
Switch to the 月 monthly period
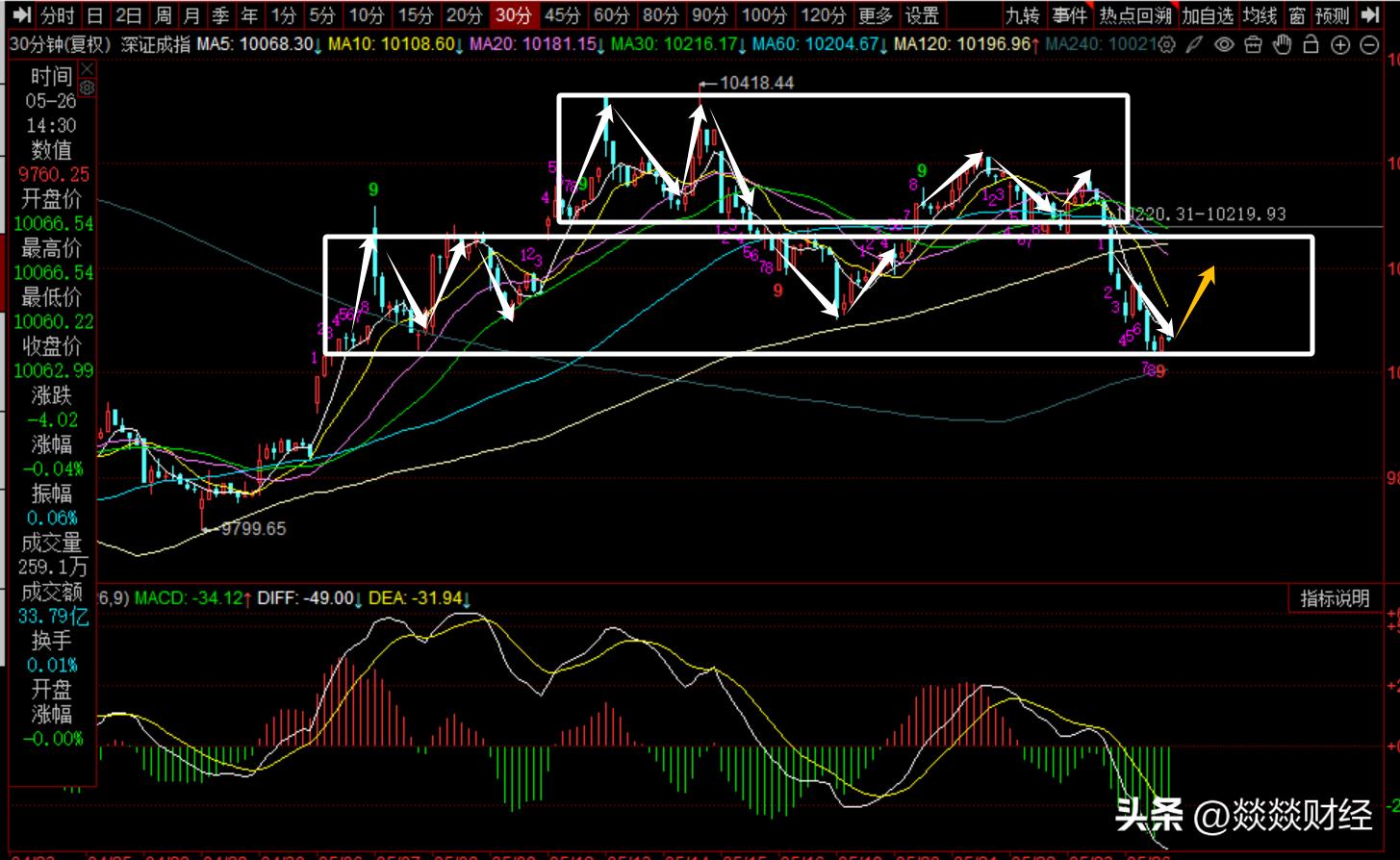(x=192, y=15)
